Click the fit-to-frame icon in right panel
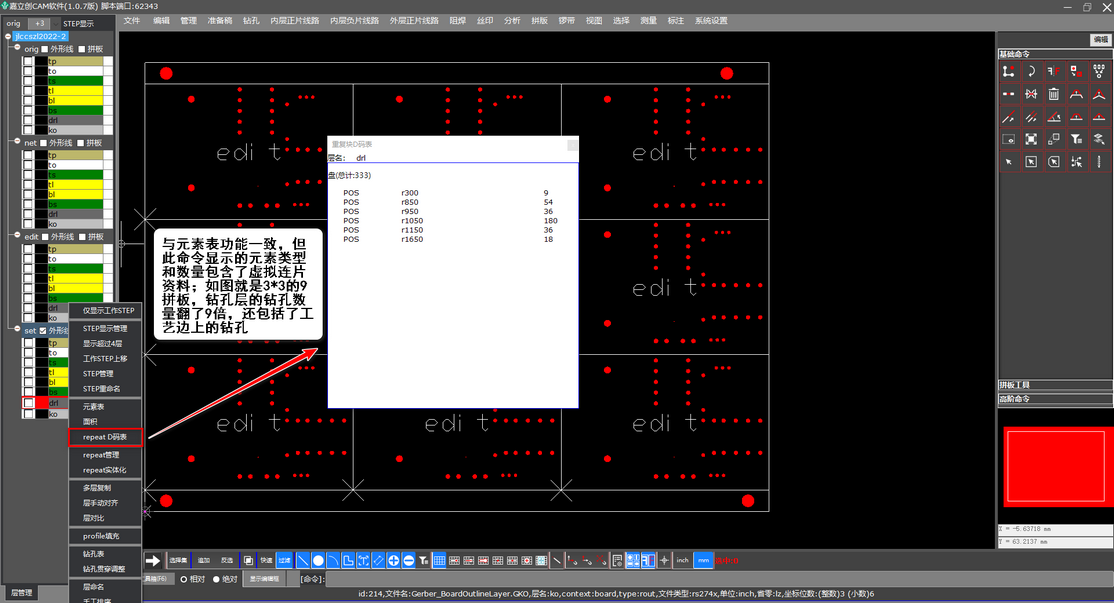The image size is (1114, 603). [x=1031, y=139]
